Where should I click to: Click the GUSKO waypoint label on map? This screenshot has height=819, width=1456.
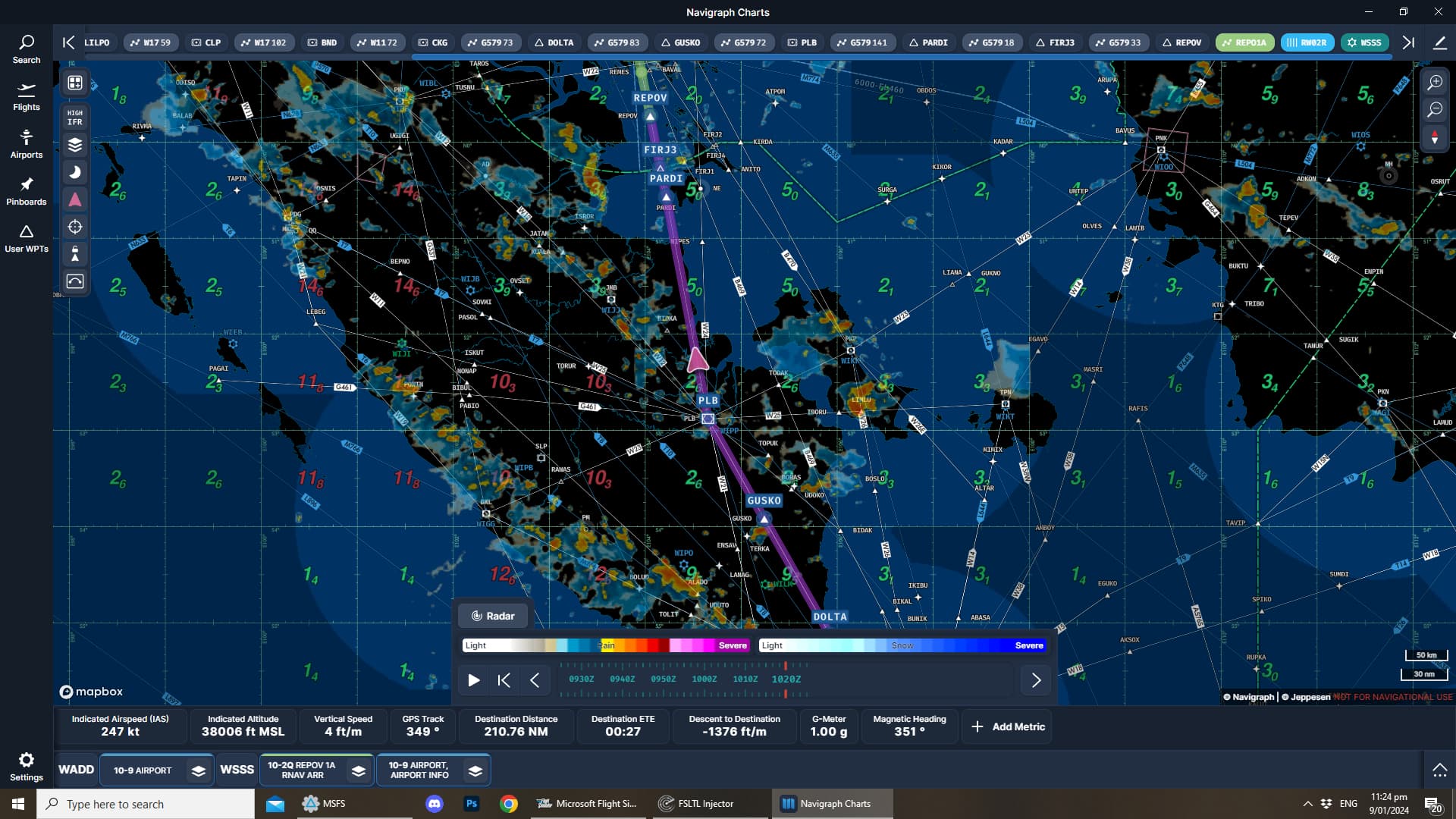click(x=764, y=500)
